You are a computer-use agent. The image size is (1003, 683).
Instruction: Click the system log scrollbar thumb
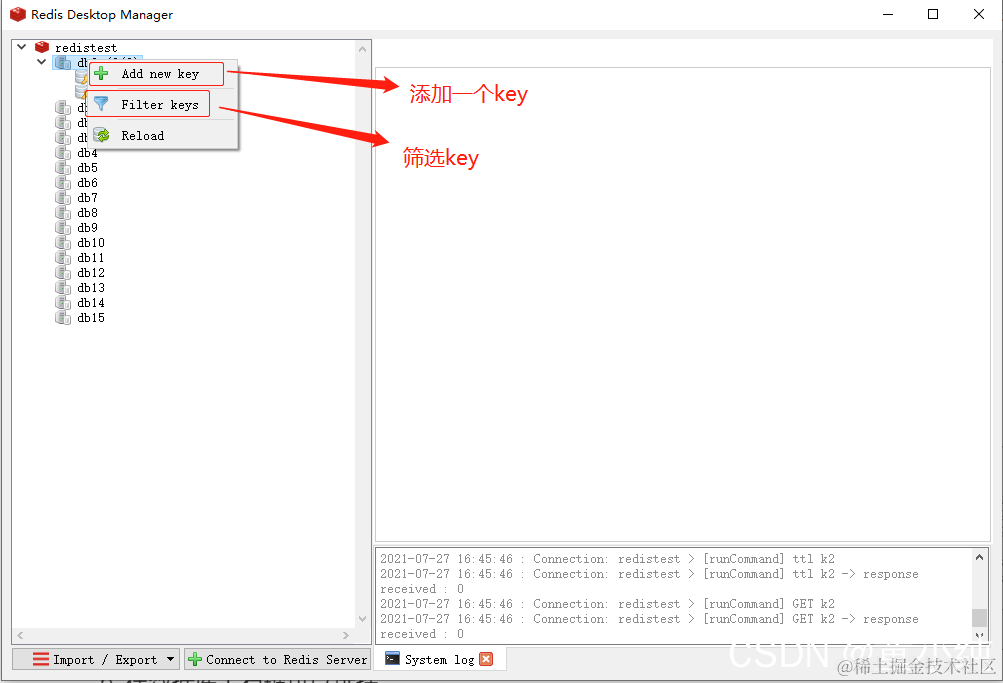pos(979,617)
